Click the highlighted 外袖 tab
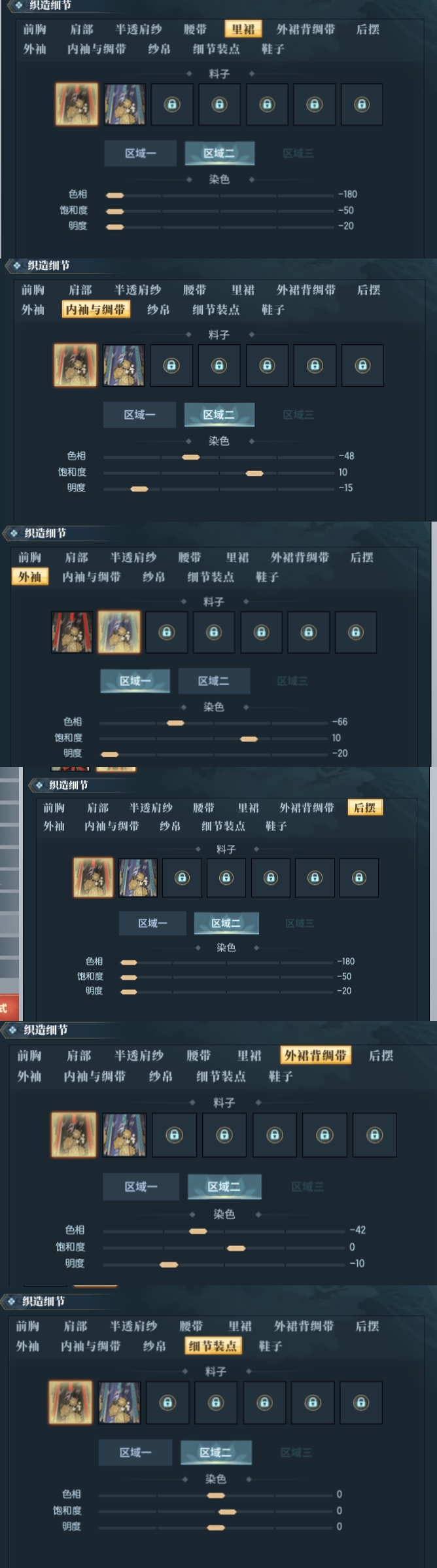This screenshot has width=437, height=1568. click(x=29, y=577)
